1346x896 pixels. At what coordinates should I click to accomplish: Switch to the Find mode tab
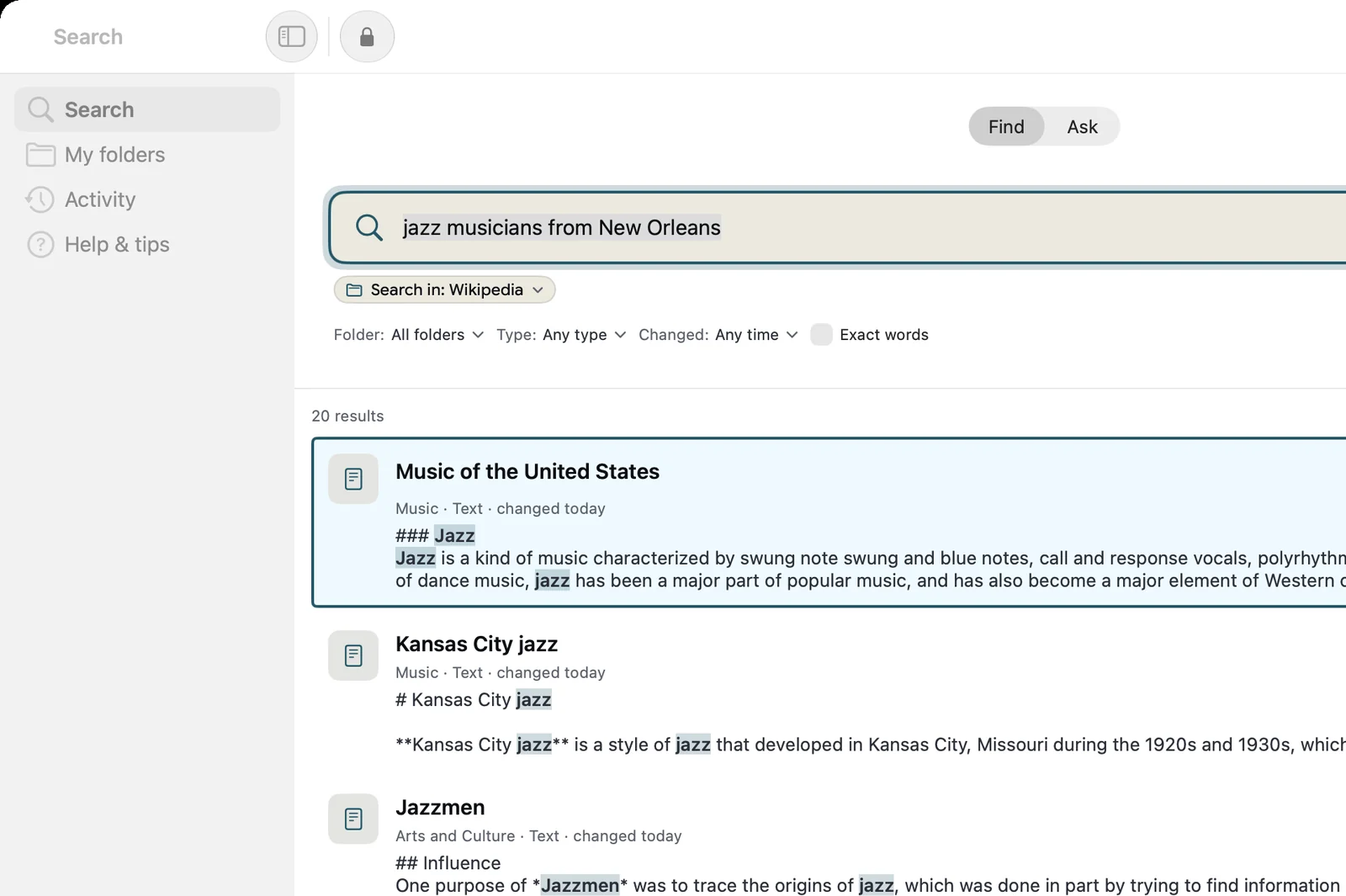tap(1006, 126)
